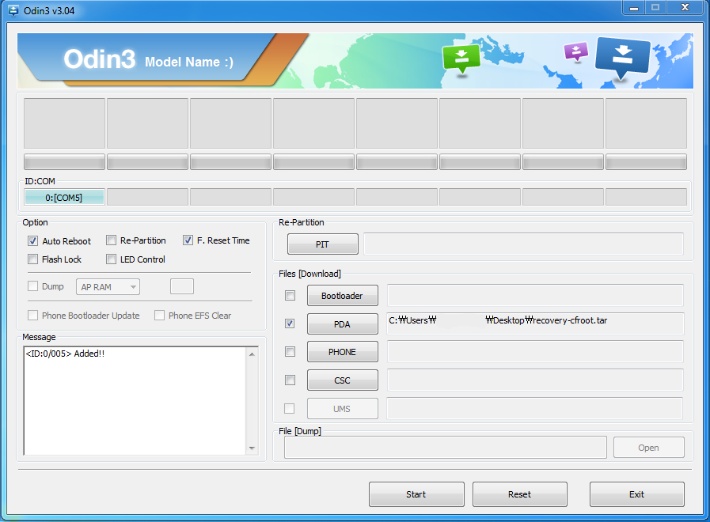The width and height of the screenshot is (710, 522).
Task: Click the Bootloader file path field
Action: (535, 296)
